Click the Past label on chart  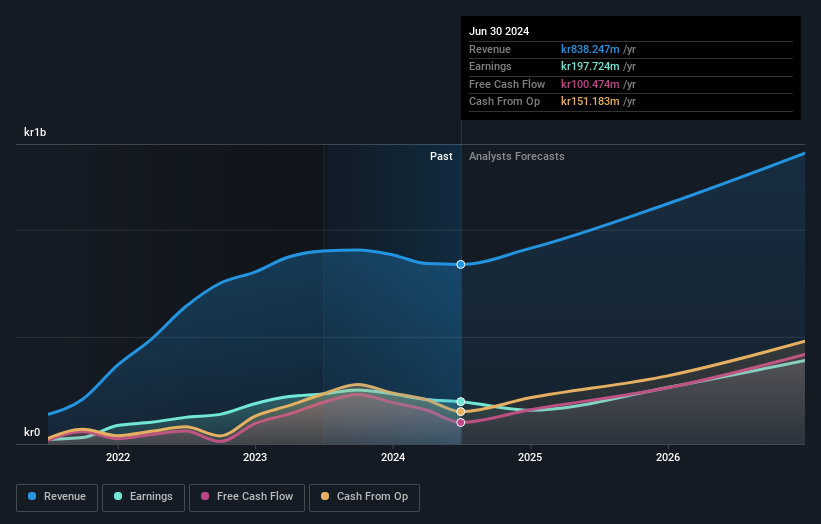click(441, 157)
